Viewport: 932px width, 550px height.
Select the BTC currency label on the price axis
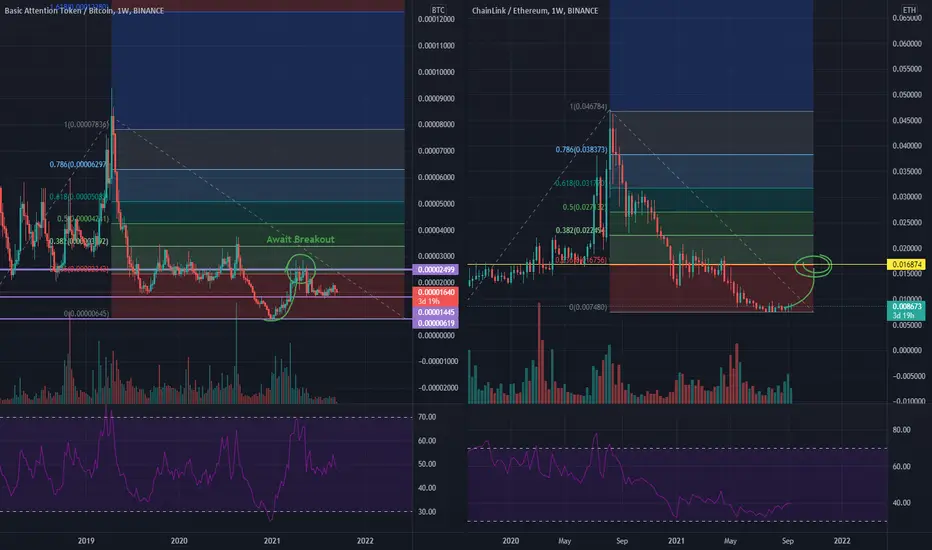click(438, 10)
